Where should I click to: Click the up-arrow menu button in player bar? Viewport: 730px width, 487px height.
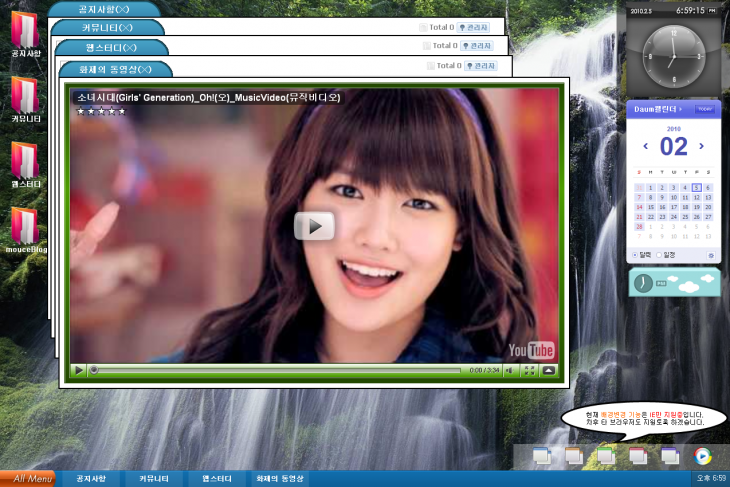(549, 371)
